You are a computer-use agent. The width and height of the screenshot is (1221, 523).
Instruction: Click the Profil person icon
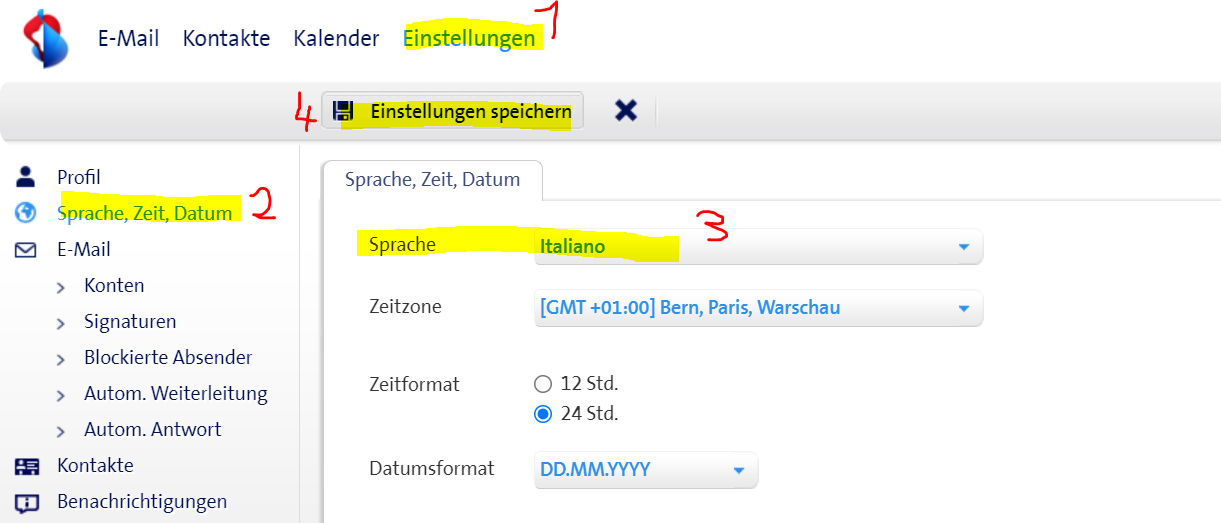point(26,177)
